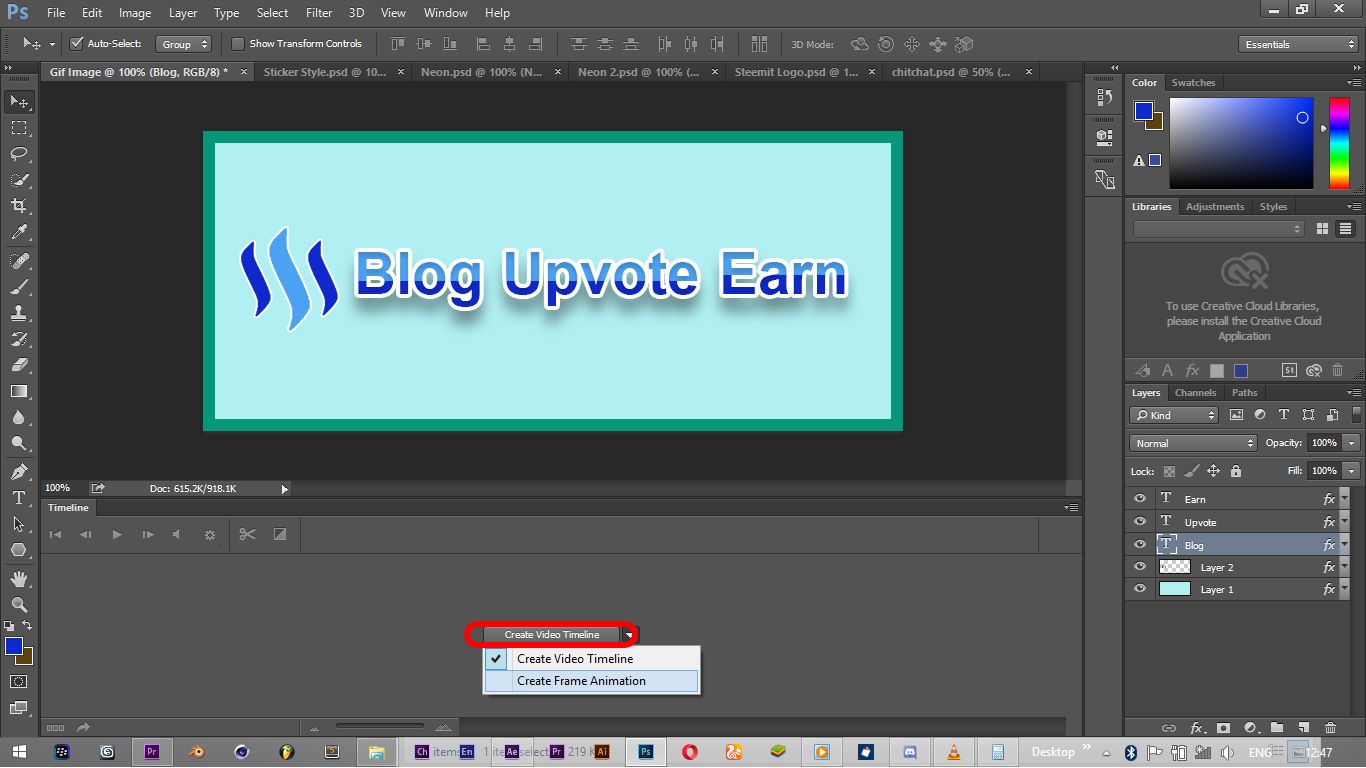The width and height of the screenshot is (1366, 768).
Task: Filter layers by type with the T icon
Action: point(1284,415)
